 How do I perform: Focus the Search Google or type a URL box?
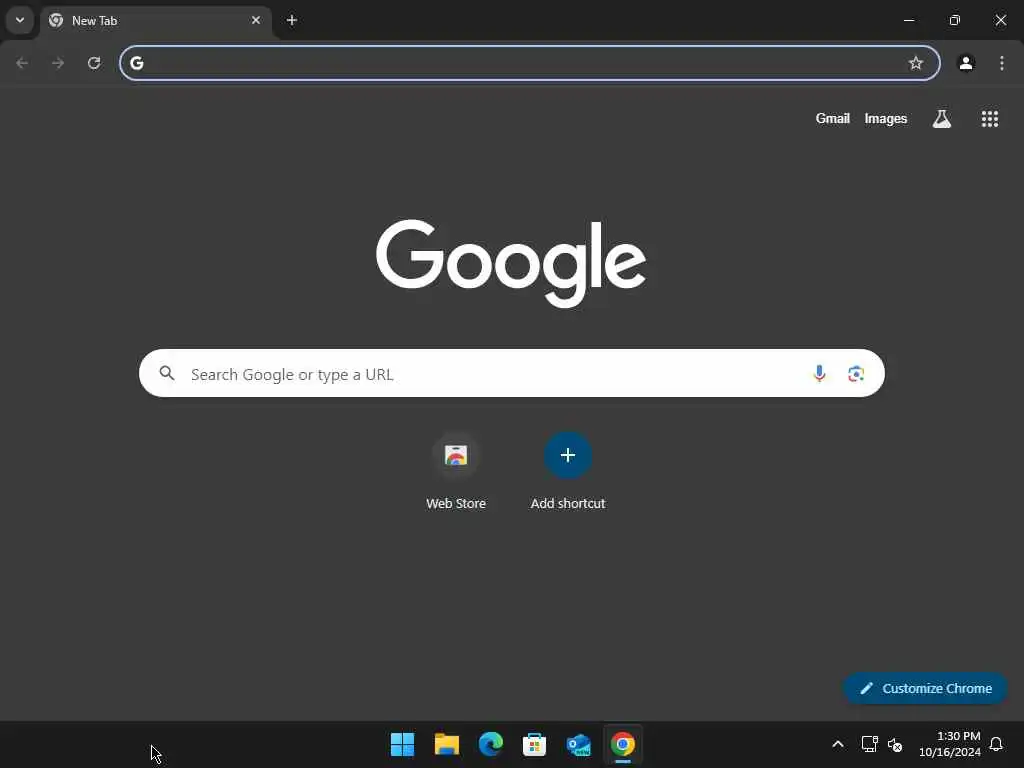click(511, 373)
